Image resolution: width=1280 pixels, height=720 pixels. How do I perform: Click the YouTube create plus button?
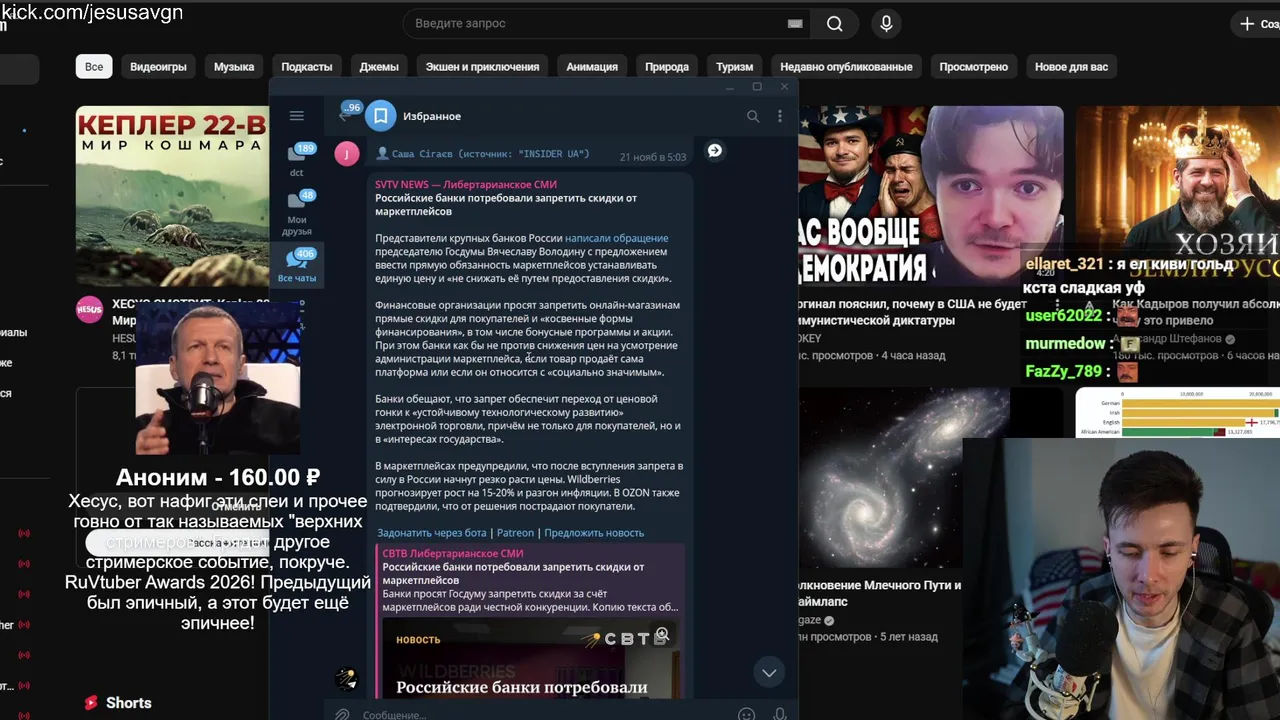[x=1258, y=23]
